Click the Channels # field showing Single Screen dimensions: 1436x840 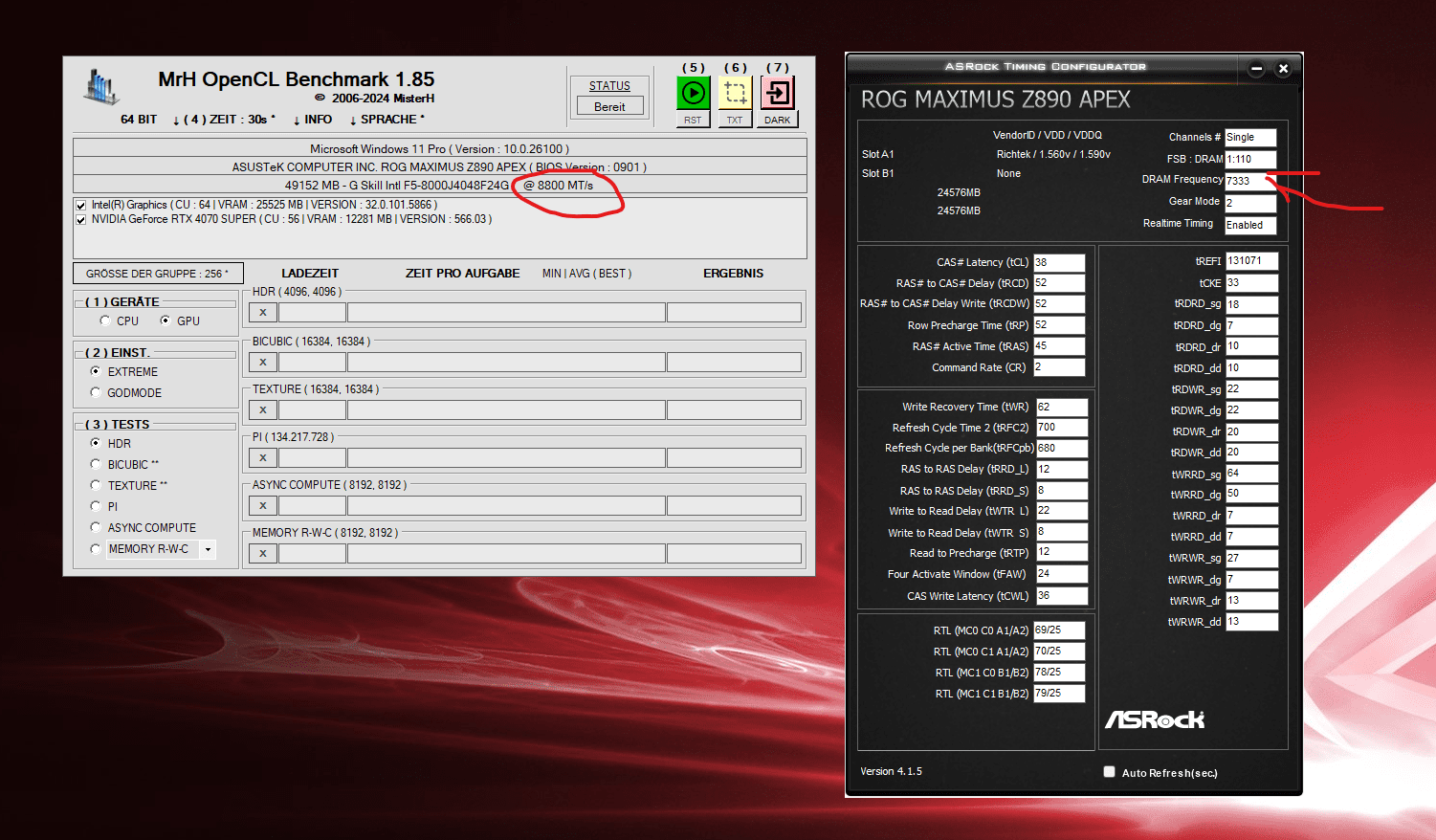point(1250,138)
